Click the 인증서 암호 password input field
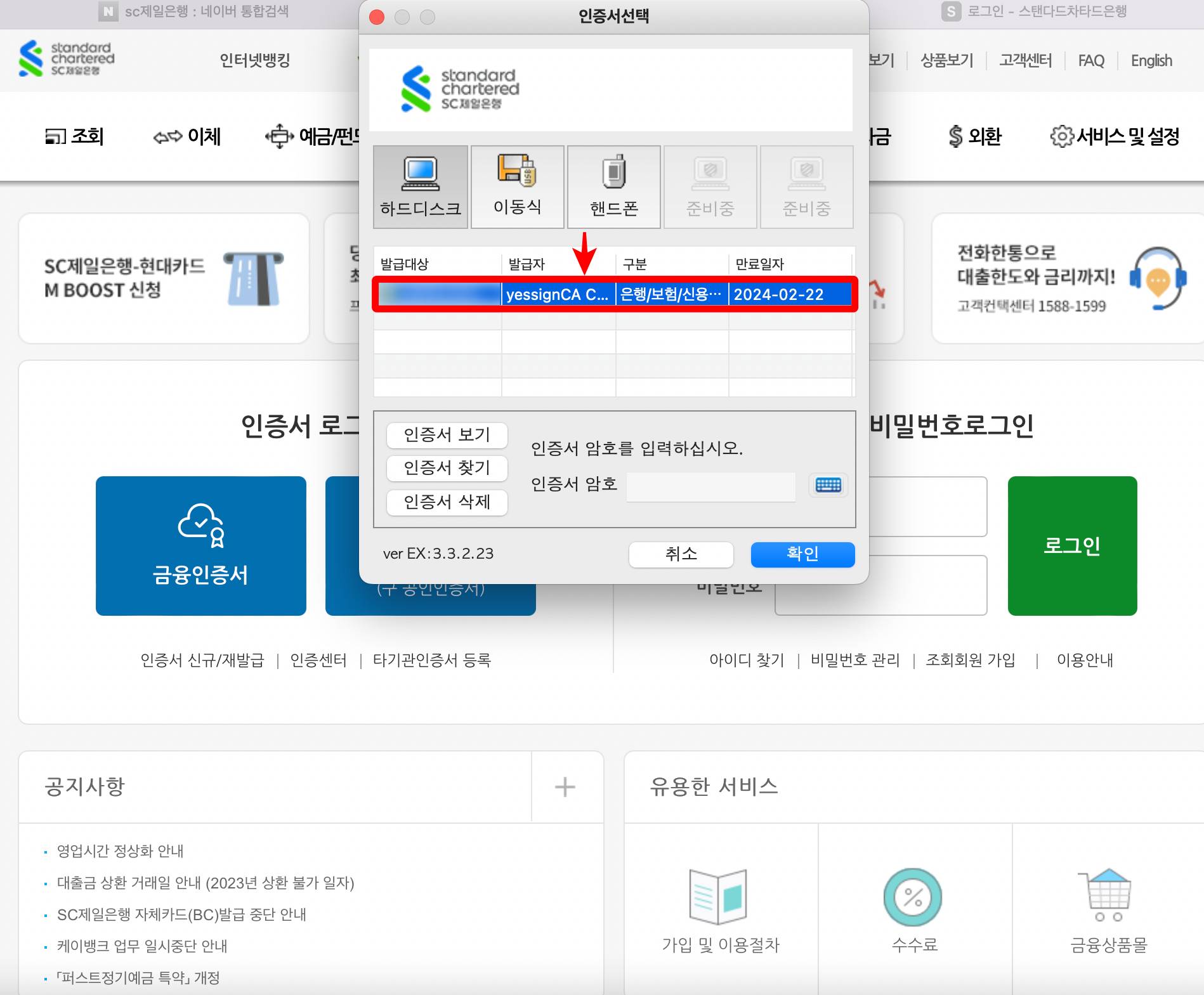Viewport: 1204px width, 995px height. pos(709,486)
